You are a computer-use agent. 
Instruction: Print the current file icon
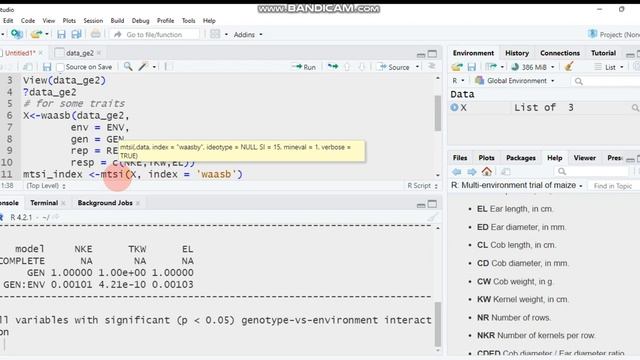point(96,34)
